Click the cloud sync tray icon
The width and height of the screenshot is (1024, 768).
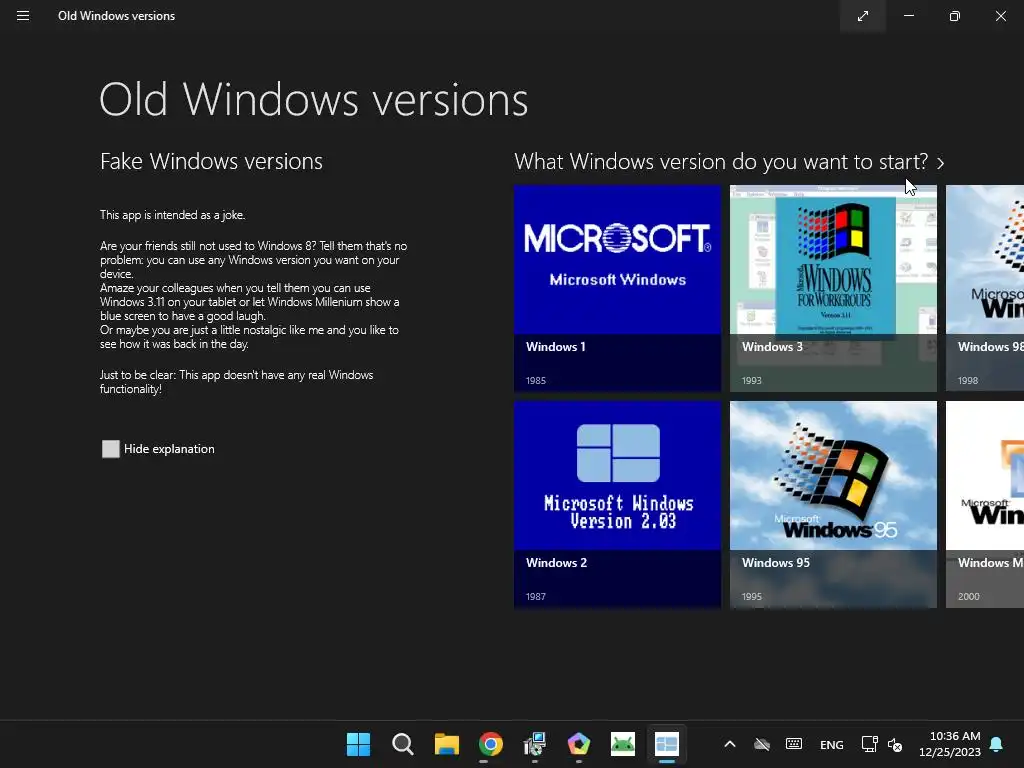[x=761, y=744]
